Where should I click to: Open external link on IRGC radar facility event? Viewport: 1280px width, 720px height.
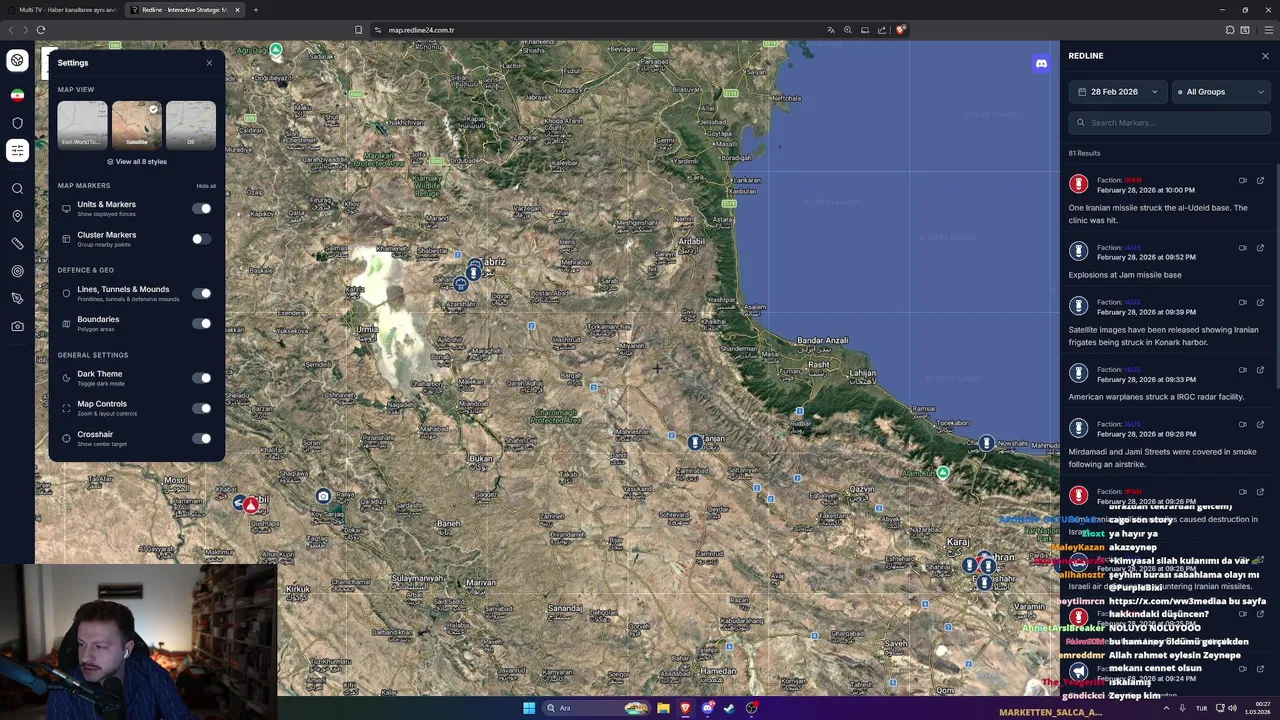tap(1260, 370)
